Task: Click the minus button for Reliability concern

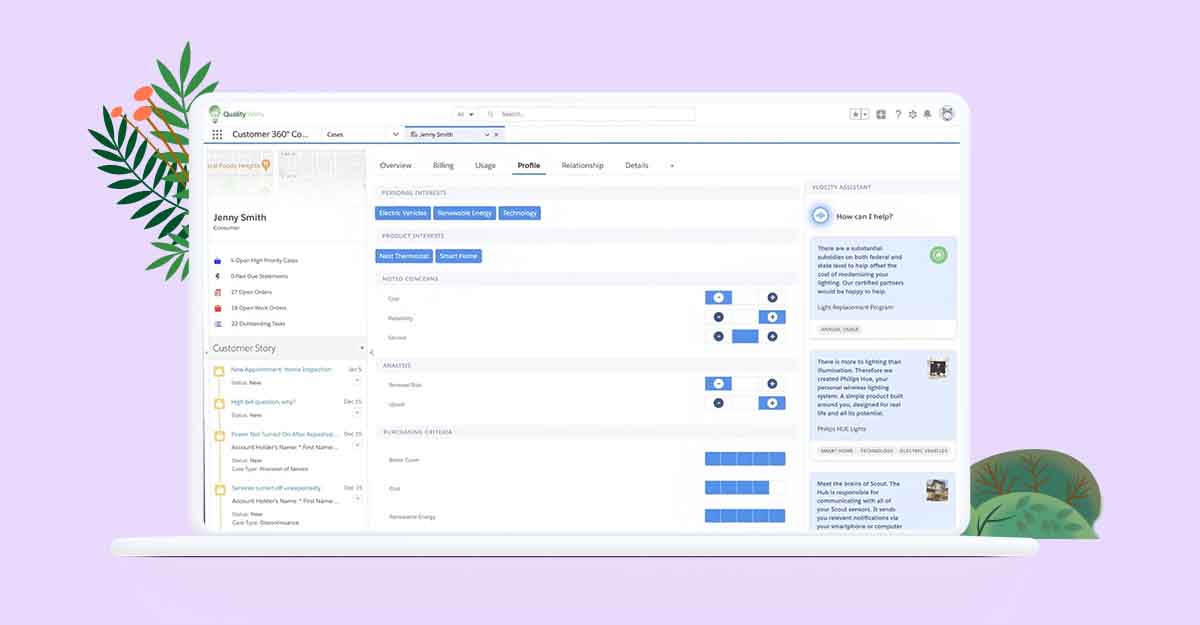Action: pos(718,317)
